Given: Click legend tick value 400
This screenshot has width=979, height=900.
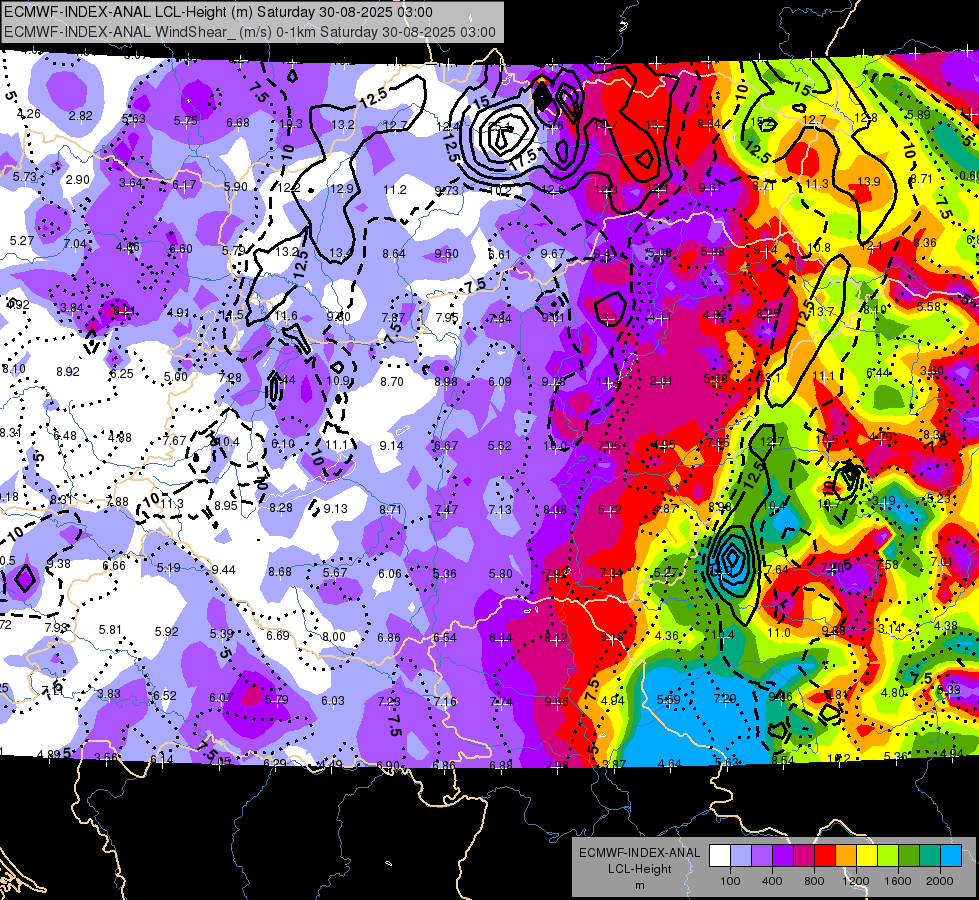Looking at the screenshot, I should coord(772,881).
